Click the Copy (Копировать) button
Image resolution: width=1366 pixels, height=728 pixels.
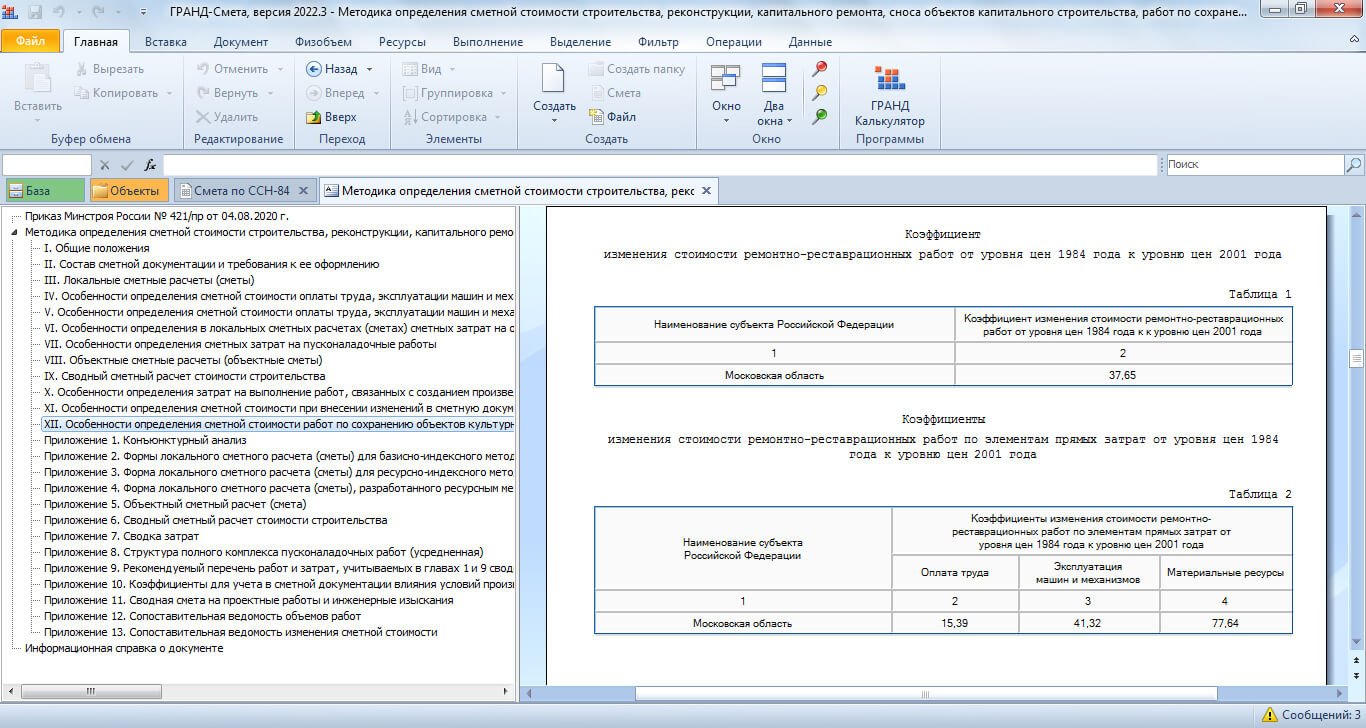[116, 93]
